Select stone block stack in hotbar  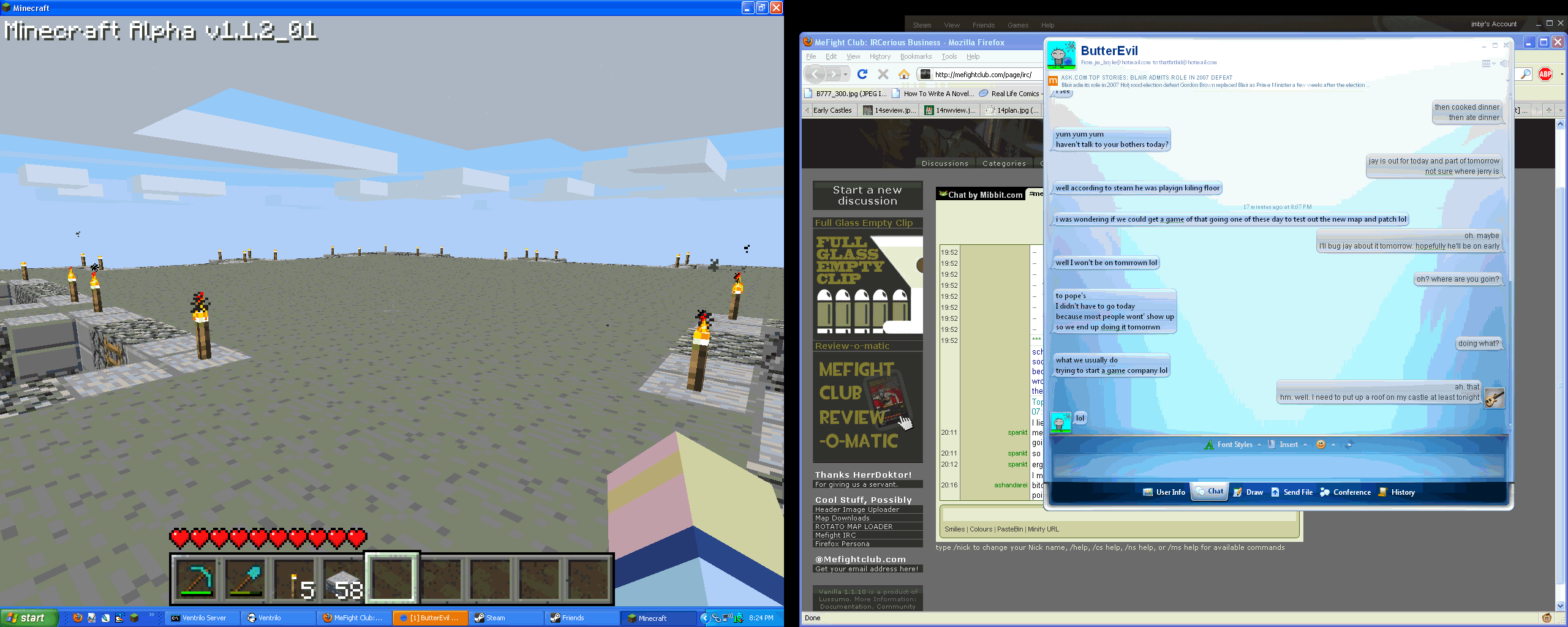tap(343, 579)
